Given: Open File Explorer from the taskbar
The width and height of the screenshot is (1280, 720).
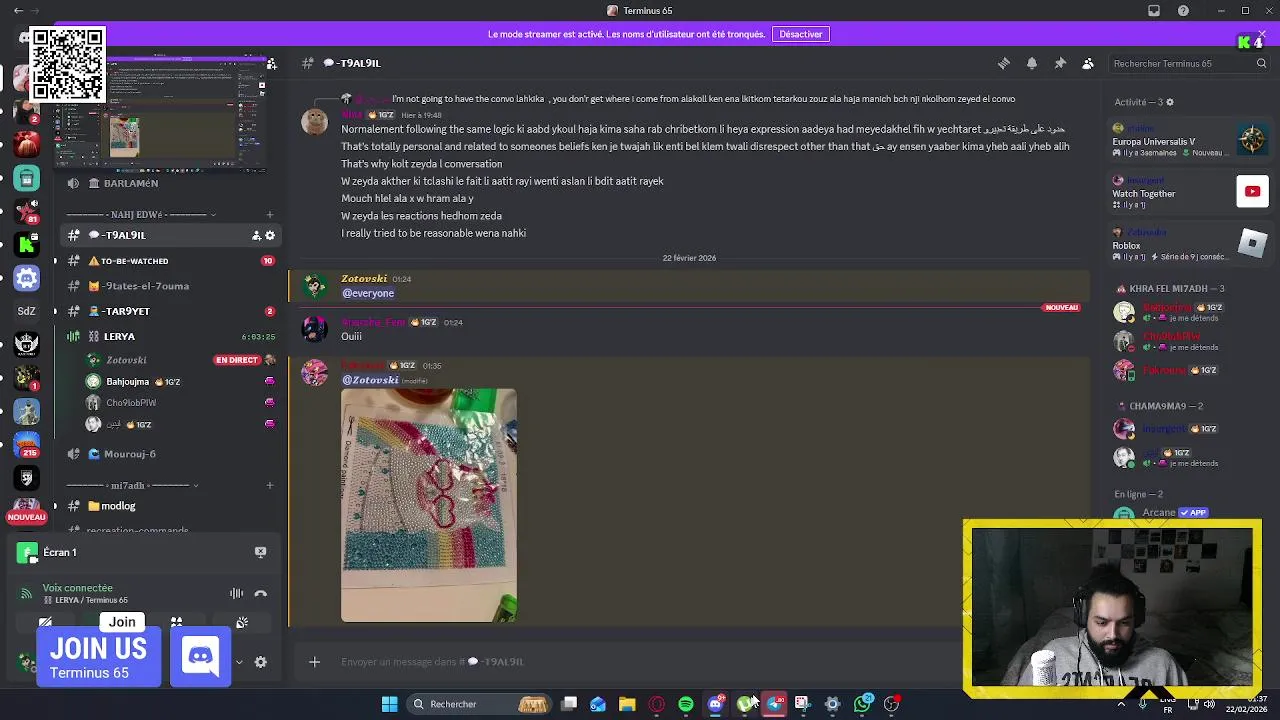Looking at the screenshot, I should [627, 704].
